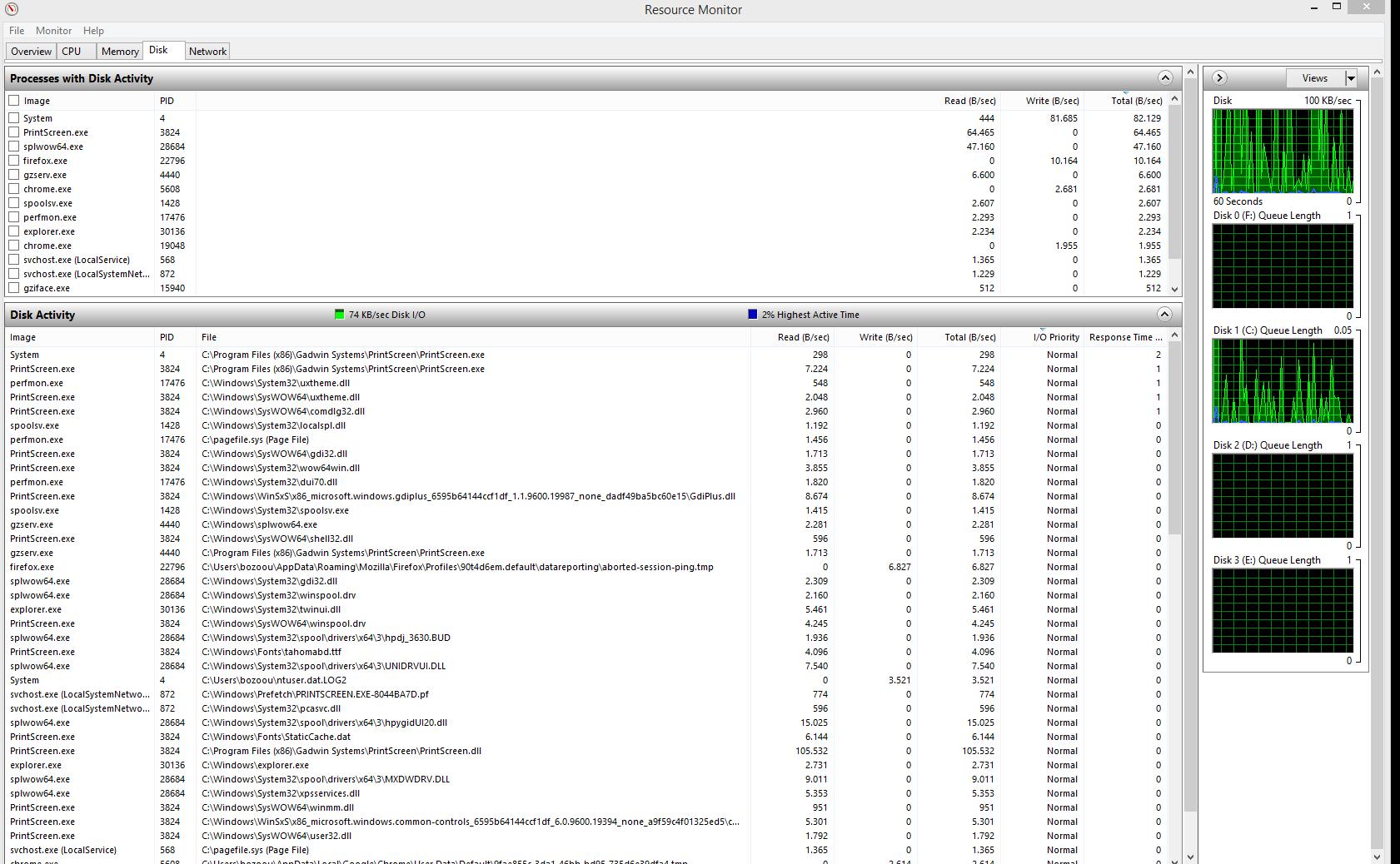Check the gziface.exe process checkbox
This screenshot has width=1400, height=864.
pos(14,288)
